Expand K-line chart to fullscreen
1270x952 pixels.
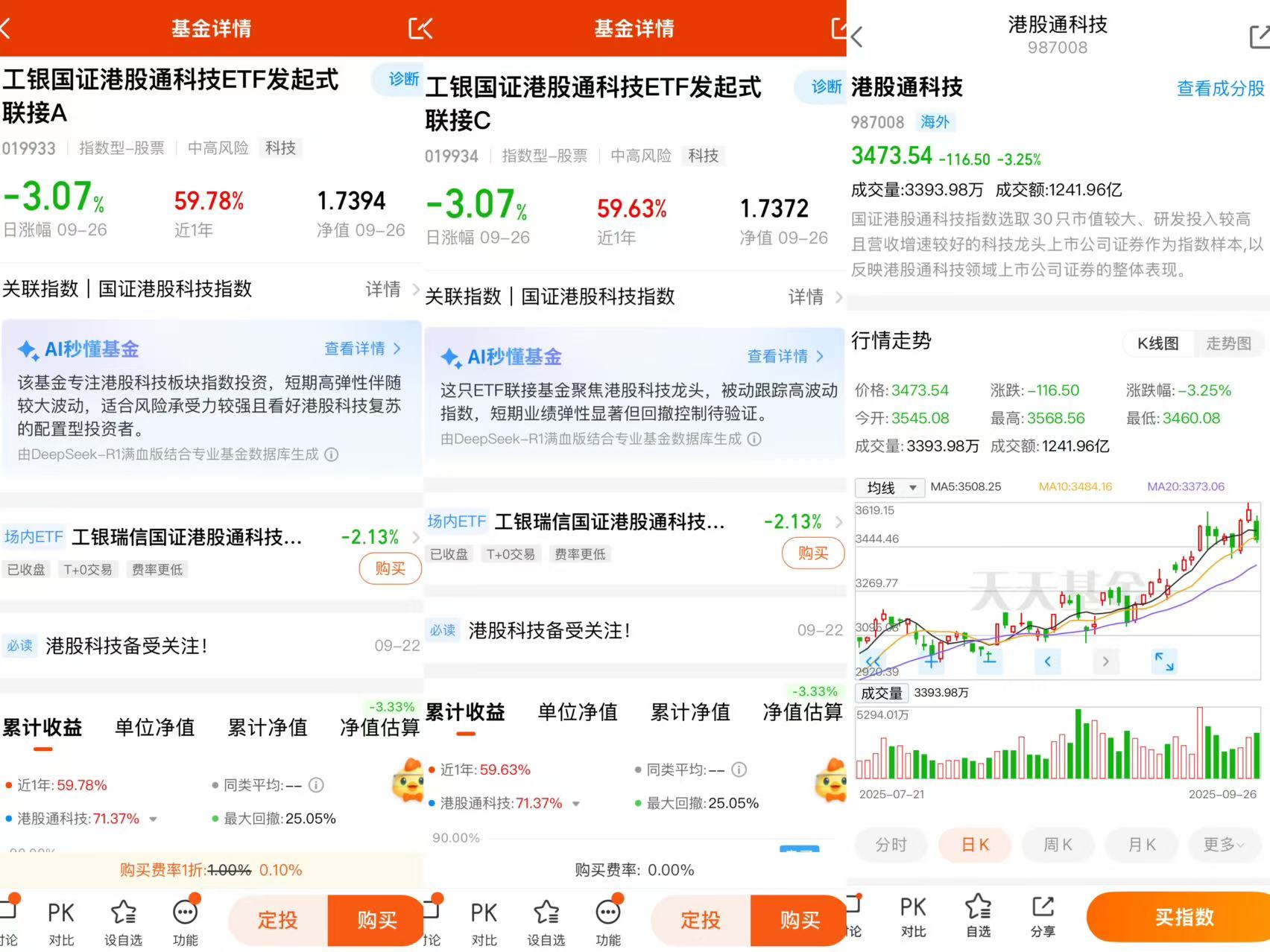pos(1164,661)
